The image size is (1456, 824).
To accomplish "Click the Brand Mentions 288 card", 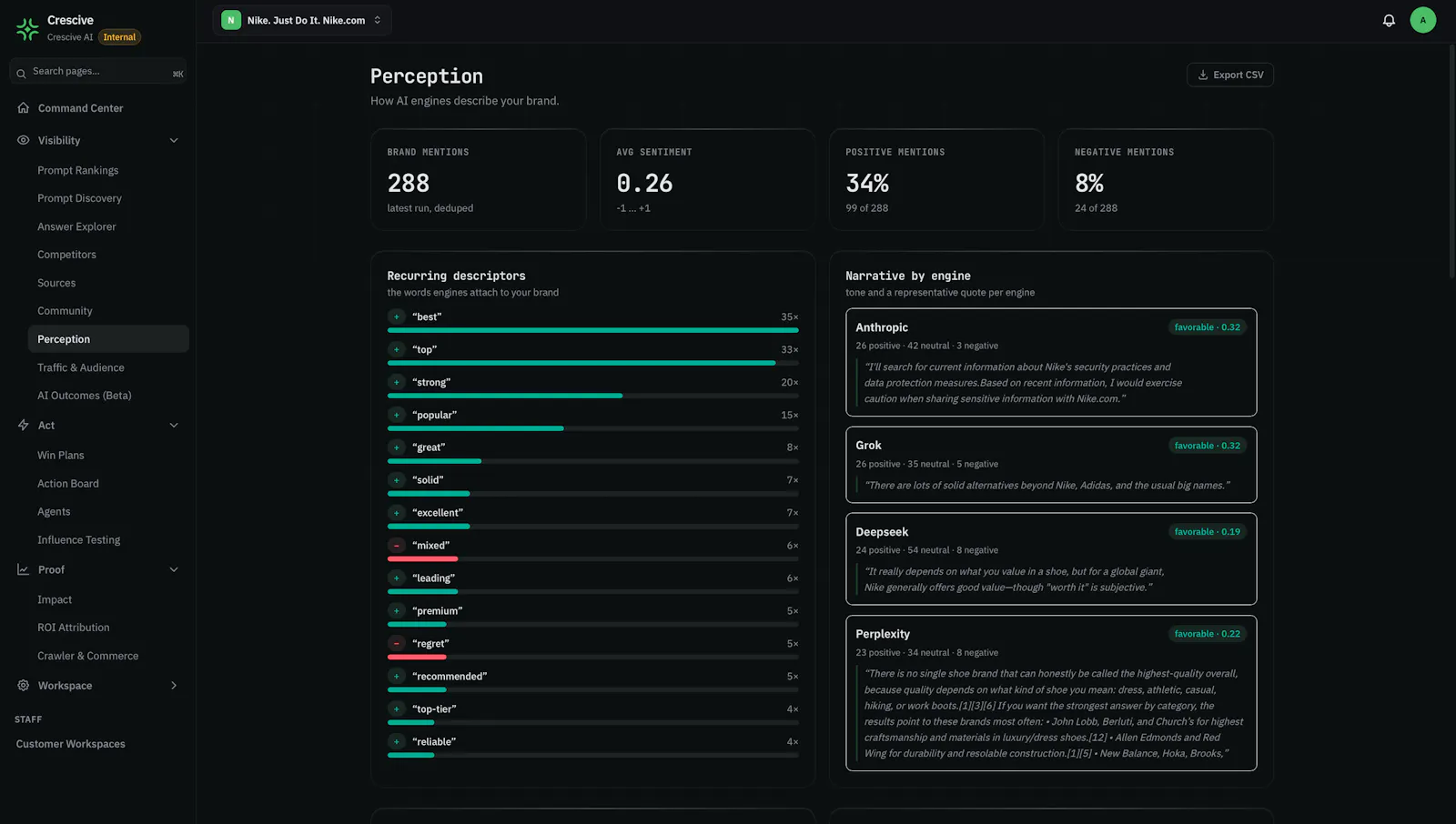I will (x=478, y=179).
